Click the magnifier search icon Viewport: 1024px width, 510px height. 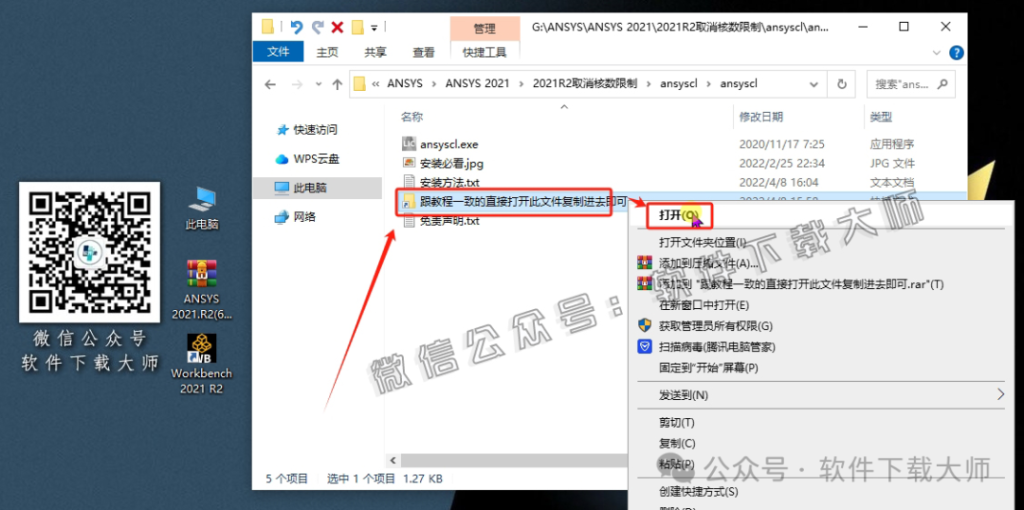pyautogui.click(x=942, y=84)
